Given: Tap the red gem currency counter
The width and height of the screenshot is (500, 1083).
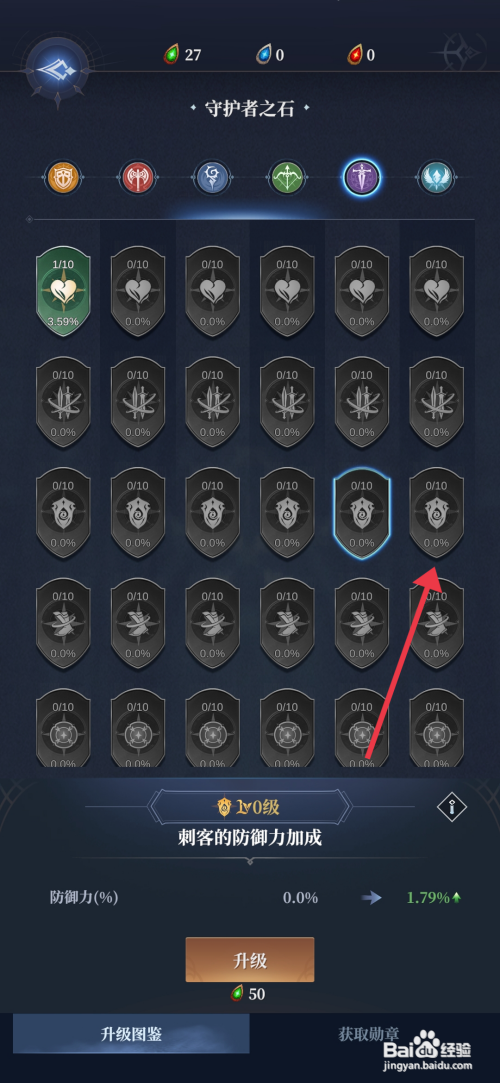Looking at the screenshot, I should click(x=361, y=54).
